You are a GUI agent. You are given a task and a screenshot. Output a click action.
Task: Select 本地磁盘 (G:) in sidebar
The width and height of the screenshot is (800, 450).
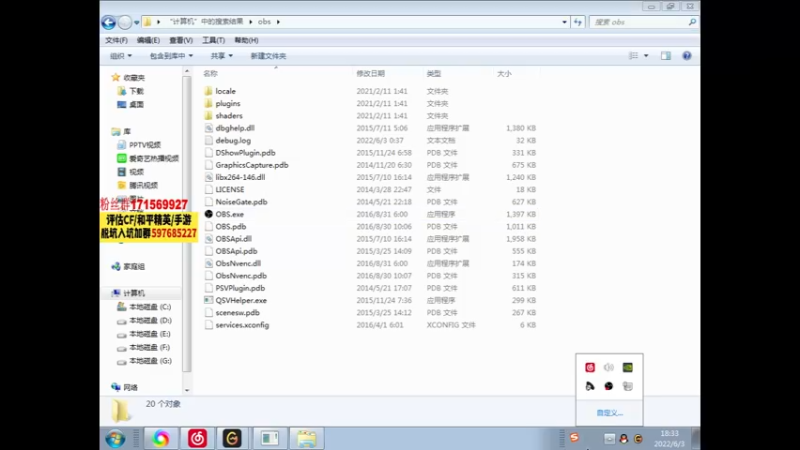tap(150, 361)
